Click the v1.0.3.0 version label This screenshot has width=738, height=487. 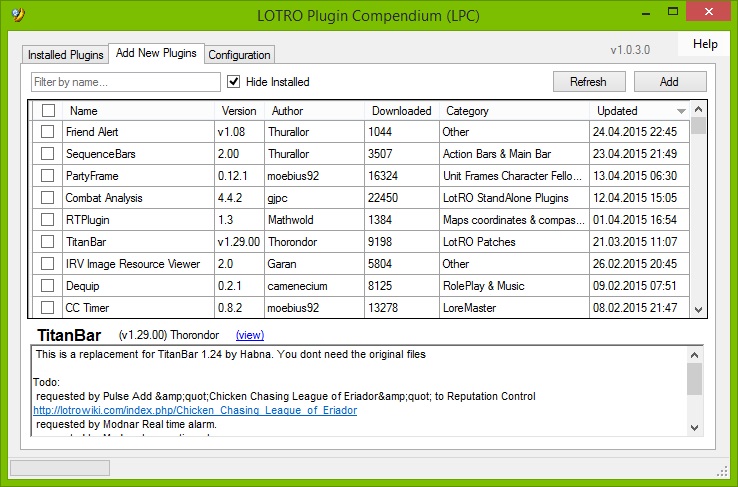(x=630, y=50)
